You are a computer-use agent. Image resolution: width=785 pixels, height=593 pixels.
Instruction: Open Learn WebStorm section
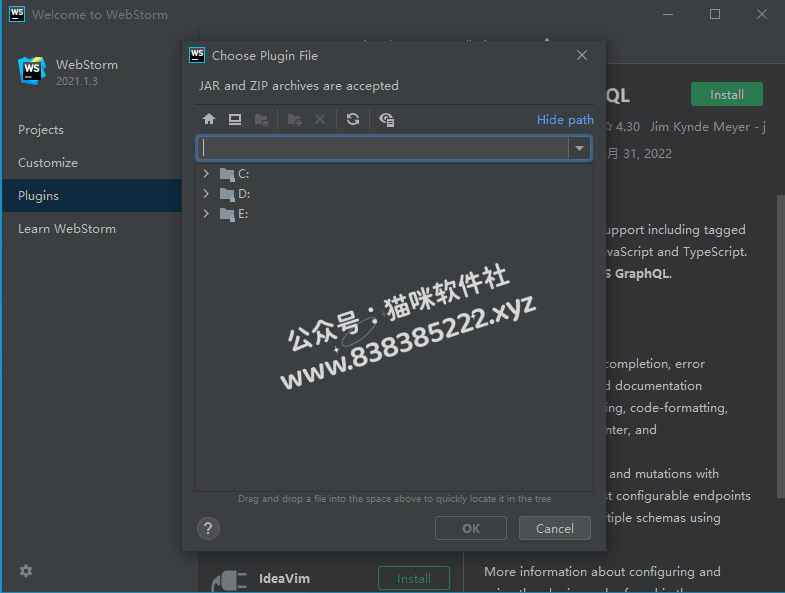pos(67,229)
